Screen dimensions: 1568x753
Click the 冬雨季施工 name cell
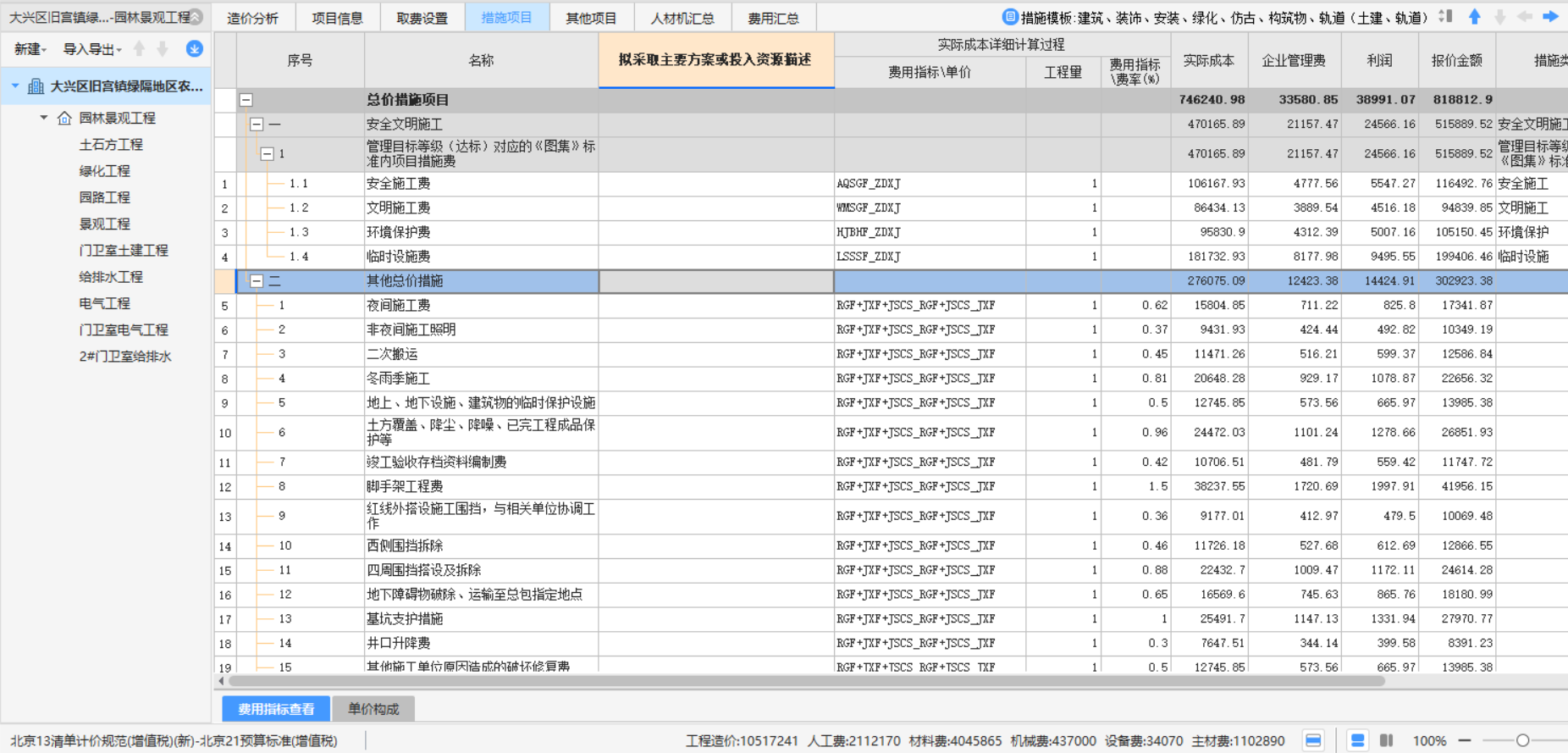coord(481,379)
